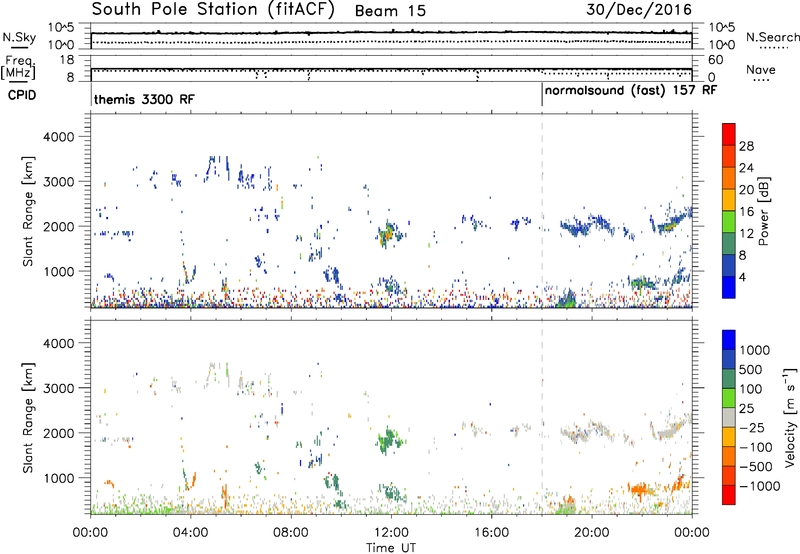
Task: Click the date "30/Dec/2016"
Action: (639, 9)
